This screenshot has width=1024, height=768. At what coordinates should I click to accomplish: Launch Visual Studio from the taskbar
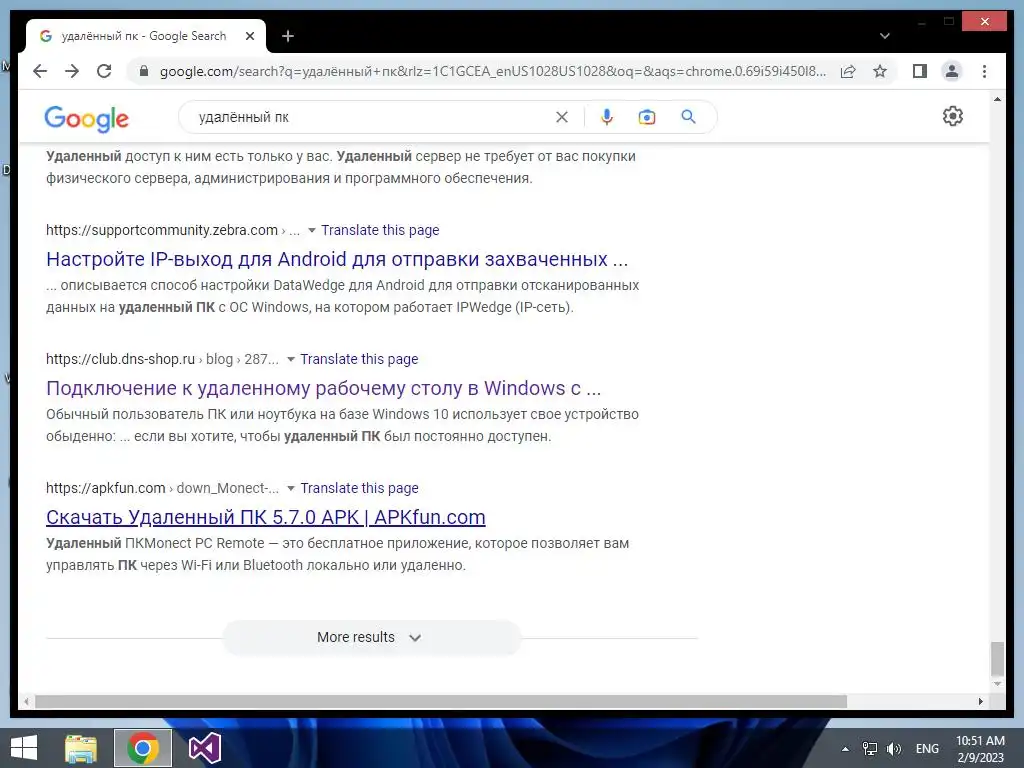(x=204, y=748)
